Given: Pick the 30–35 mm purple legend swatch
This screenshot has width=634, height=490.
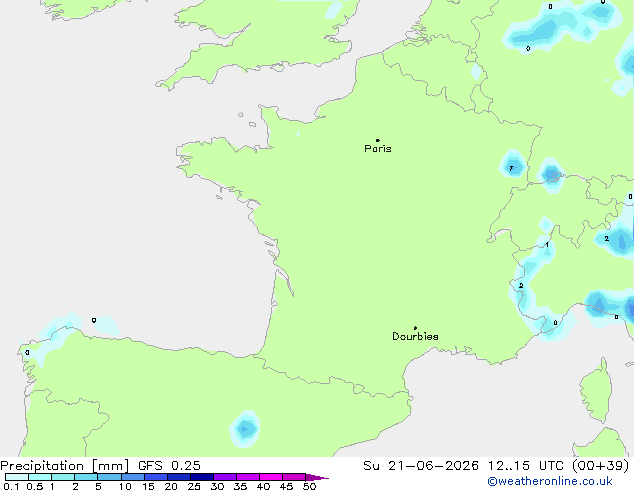Looking at the screenshot, I should (225, 477).
